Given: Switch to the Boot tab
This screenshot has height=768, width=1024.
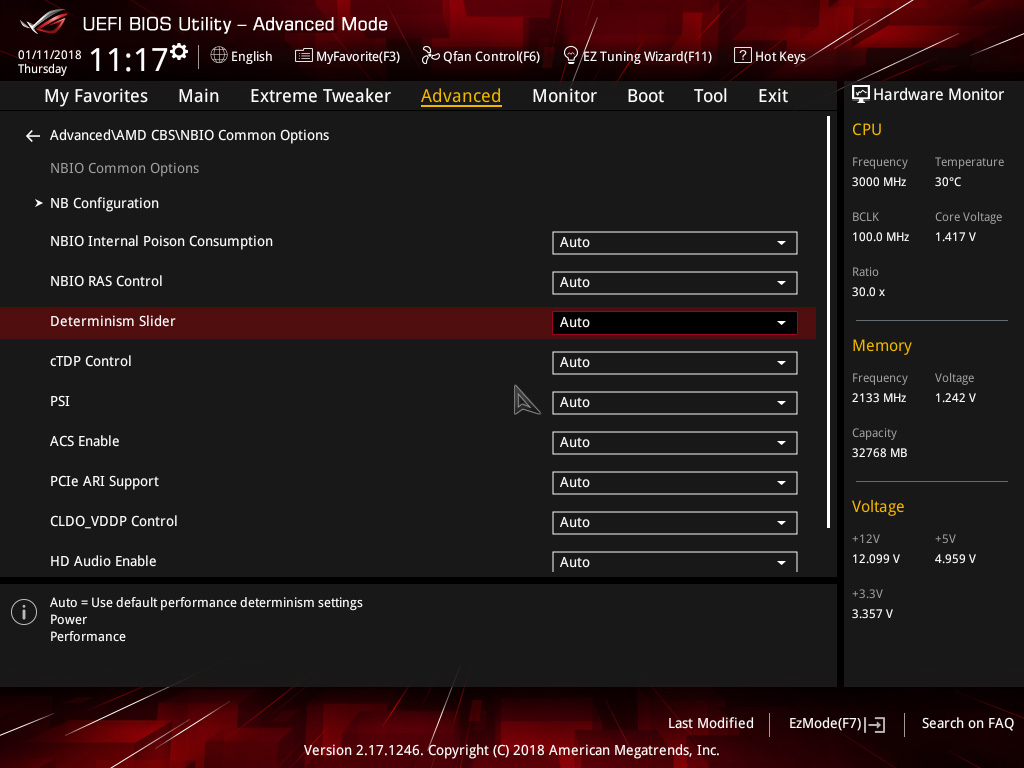Looking at the screenshot, I should (645, 96).
